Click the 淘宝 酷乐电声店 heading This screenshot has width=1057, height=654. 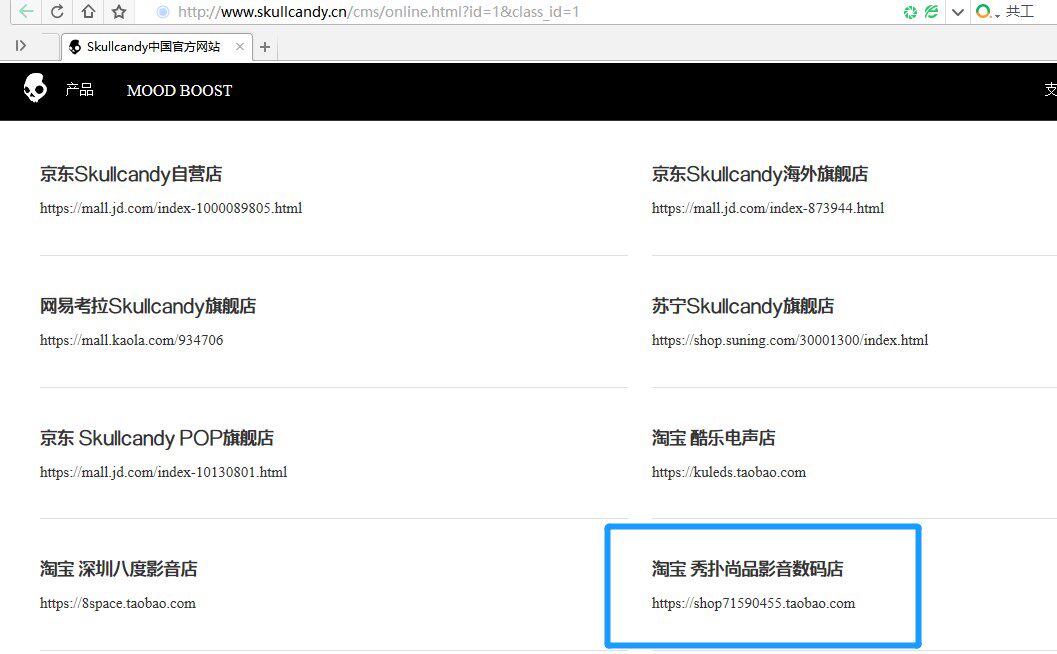click(x=713, y=438)
